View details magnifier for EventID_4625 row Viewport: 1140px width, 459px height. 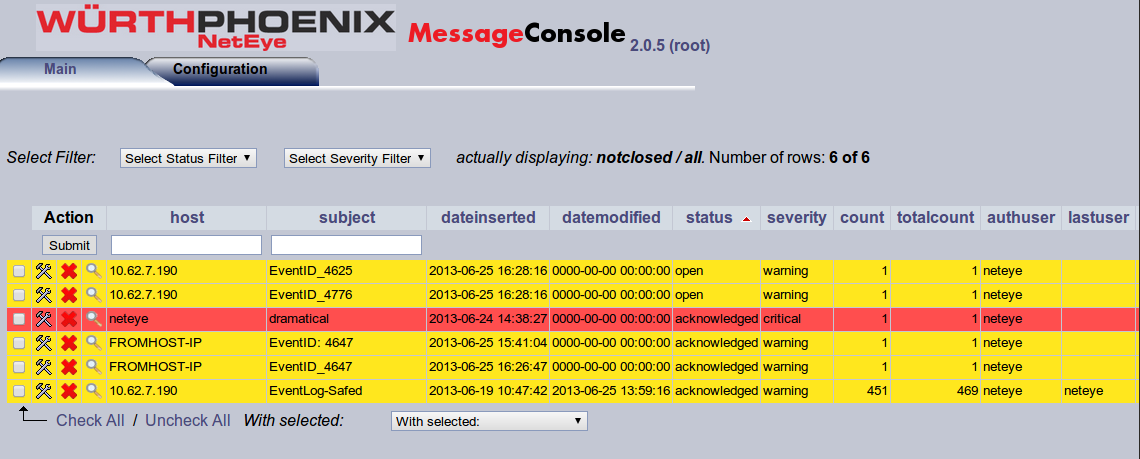point(94,271)
